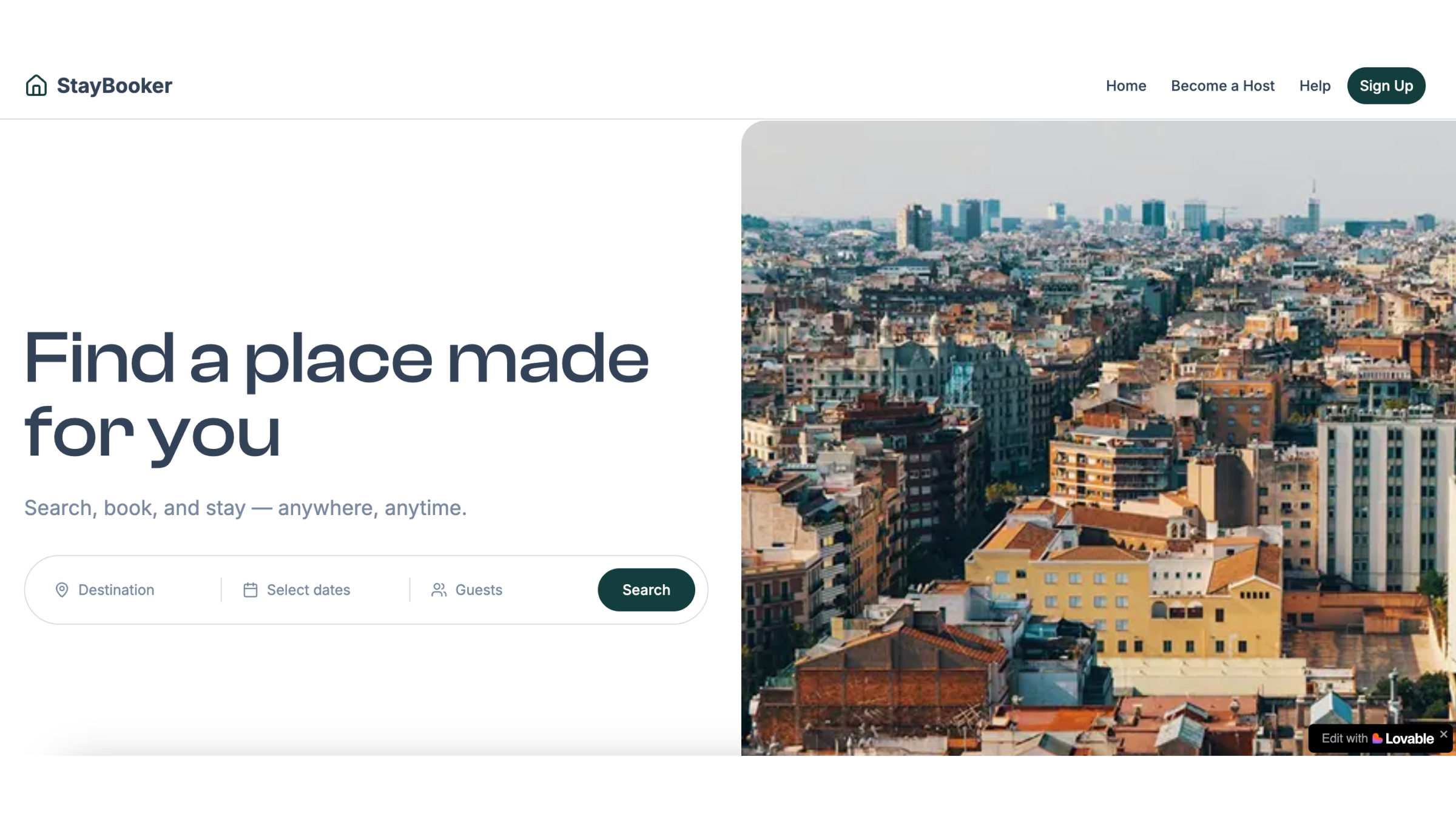Click the Lovable wordmark in the badge
Viewport: 1456px width, 819px height.
(x=1409, y=738)
